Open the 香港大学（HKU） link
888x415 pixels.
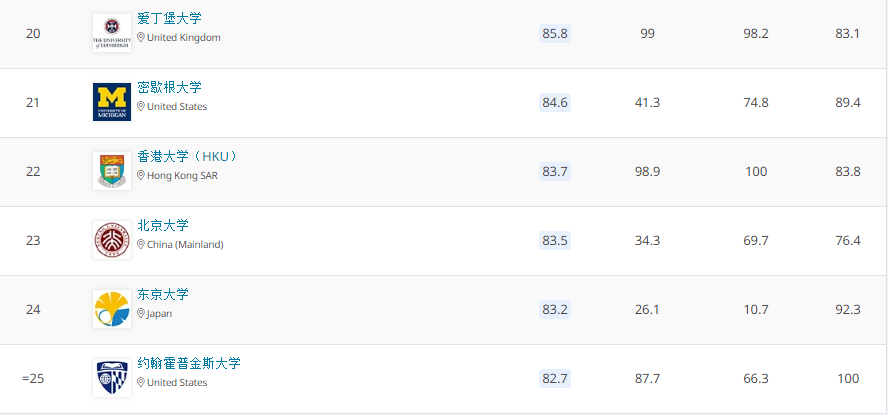click(187, 156)
